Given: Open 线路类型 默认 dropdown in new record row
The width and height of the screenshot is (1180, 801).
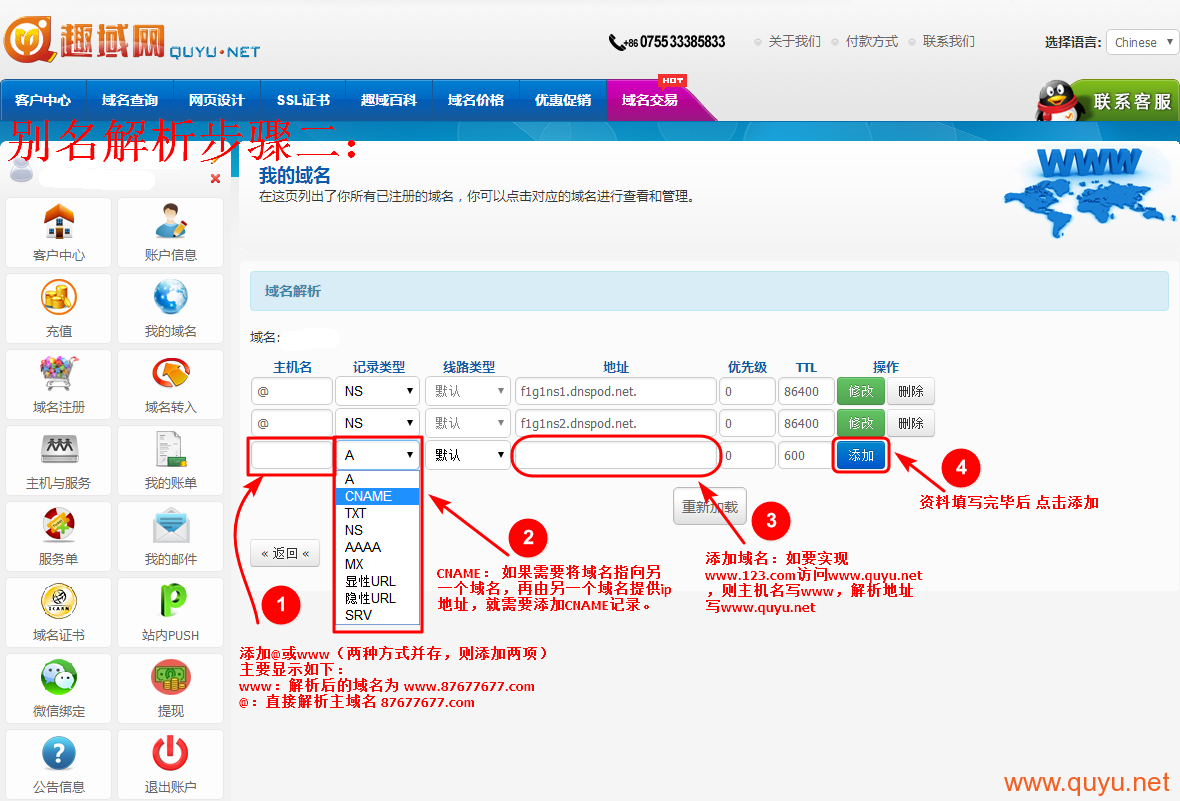Looking at the screenshot, I should point(468,455).
